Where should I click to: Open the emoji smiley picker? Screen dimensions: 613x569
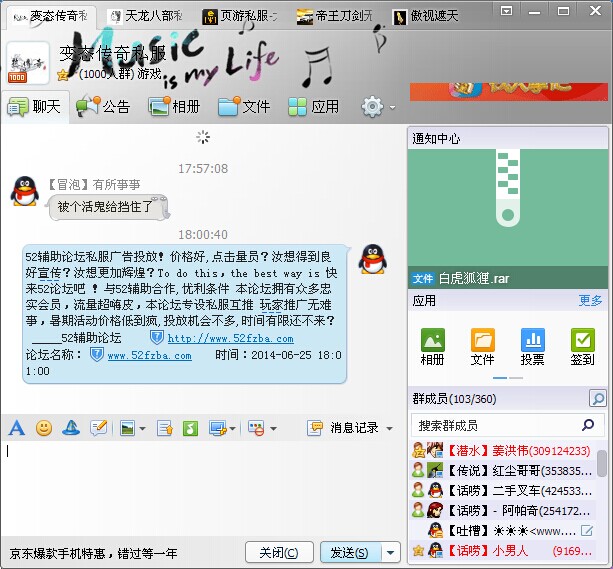[x=44, y=428]
